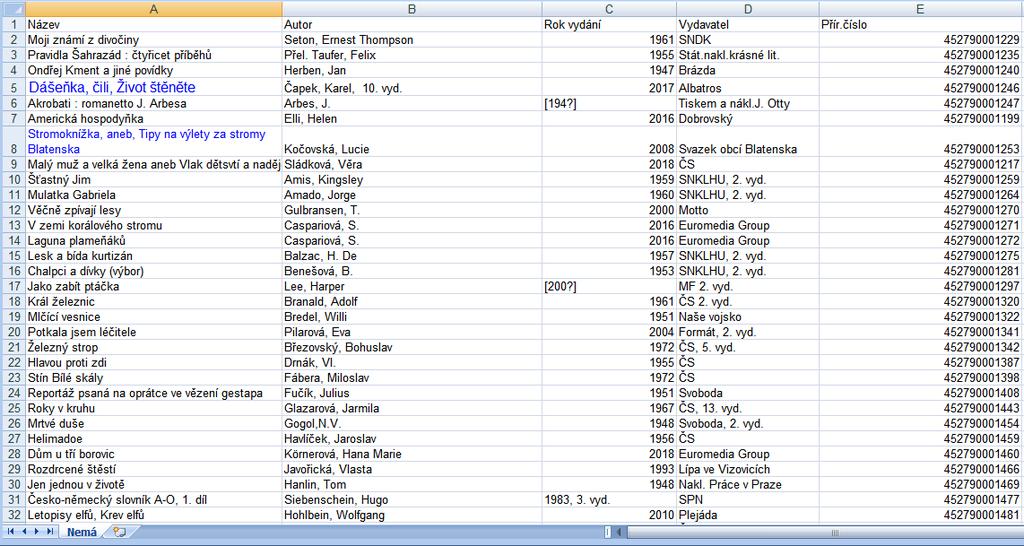1024x546 pixels.
Task: Click horizontal scrollbar left arrow
Action: (618, 532)
